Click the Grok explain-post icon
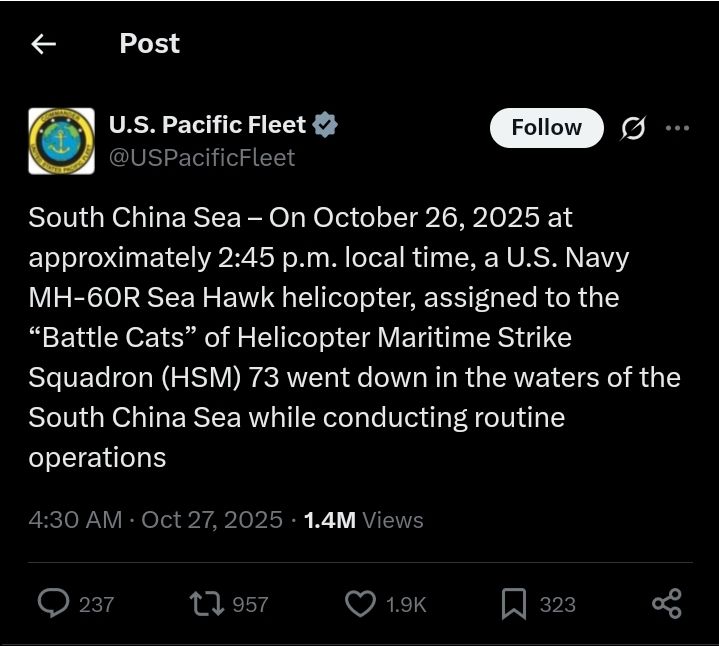Viewport: 719px width, 646px height. click(x=633, y=128)
